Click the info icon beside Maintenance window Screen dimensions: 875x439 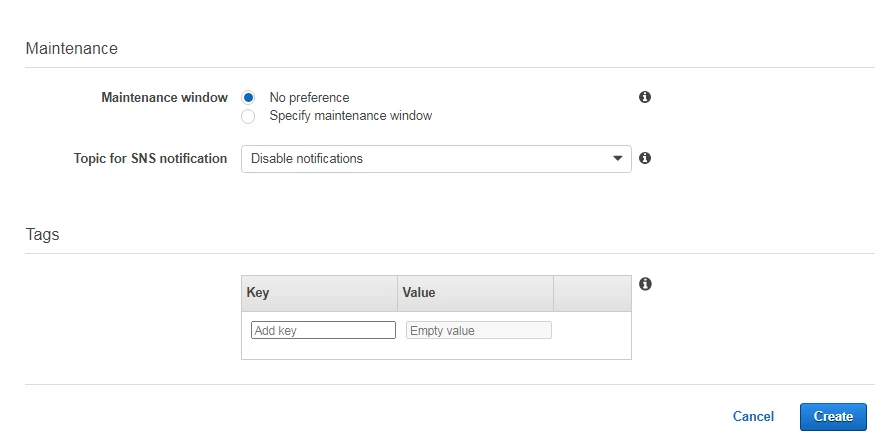[x=645, y=97]
